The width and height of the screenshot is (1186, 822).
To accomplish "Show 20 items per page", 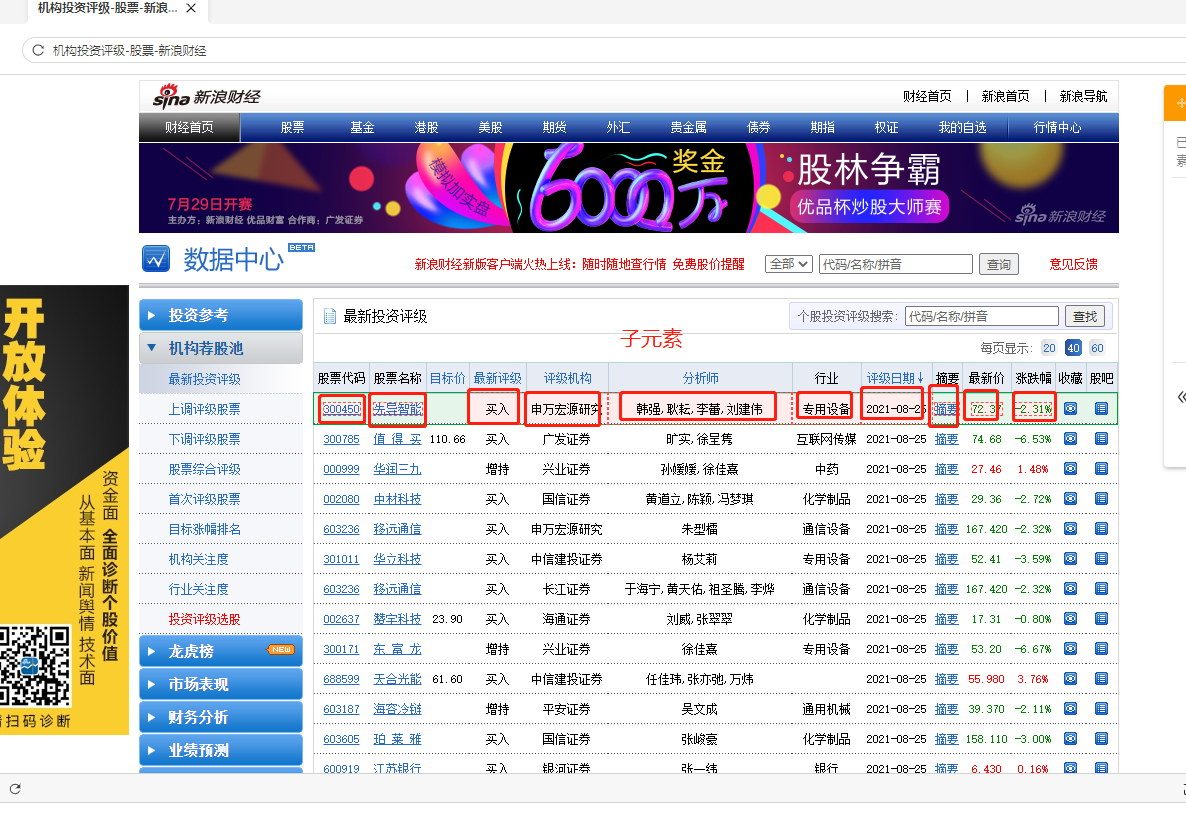I will (x=1048, y=348).
